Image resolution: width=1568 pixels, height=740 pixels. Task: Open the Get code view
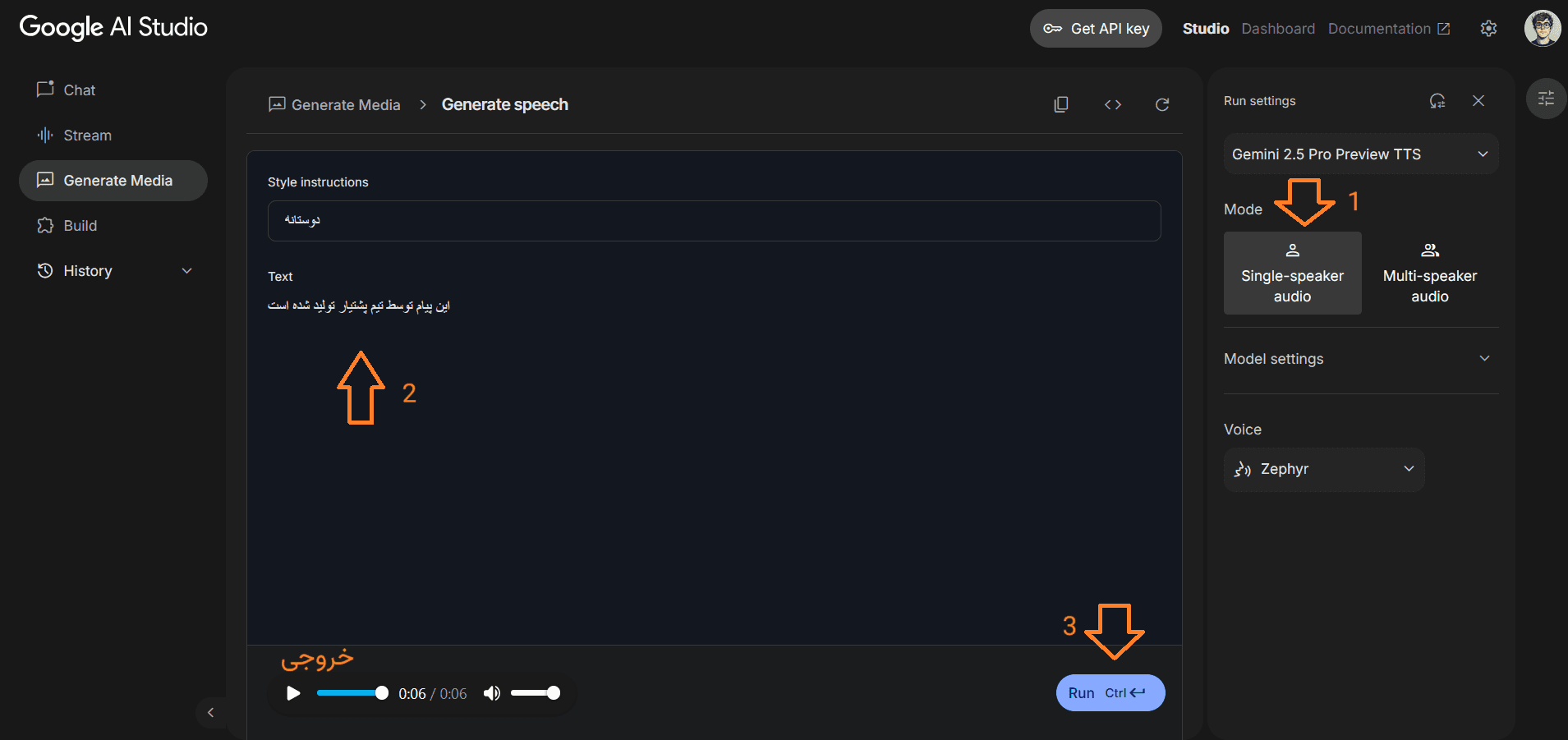pos(1113,104)
